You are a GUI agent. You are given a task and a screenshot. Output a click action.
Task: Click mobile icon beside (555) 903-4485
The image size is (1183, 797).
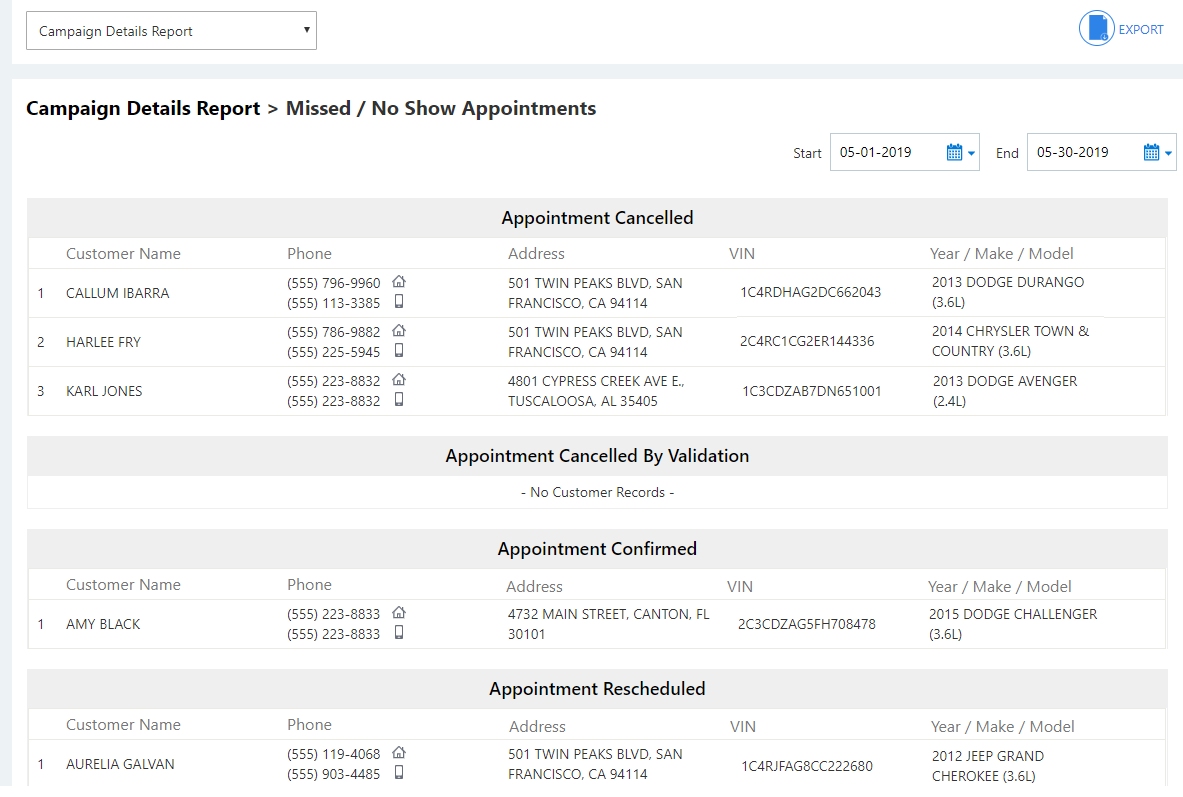click(x=399, y=773)
